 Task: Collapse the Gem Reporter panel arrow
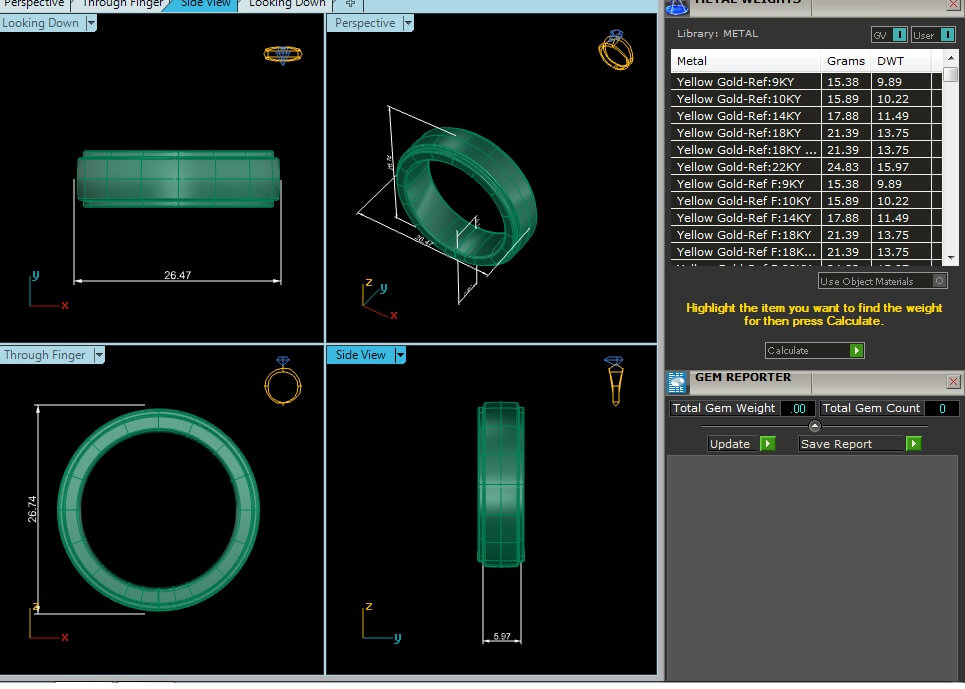pos(814,426)
